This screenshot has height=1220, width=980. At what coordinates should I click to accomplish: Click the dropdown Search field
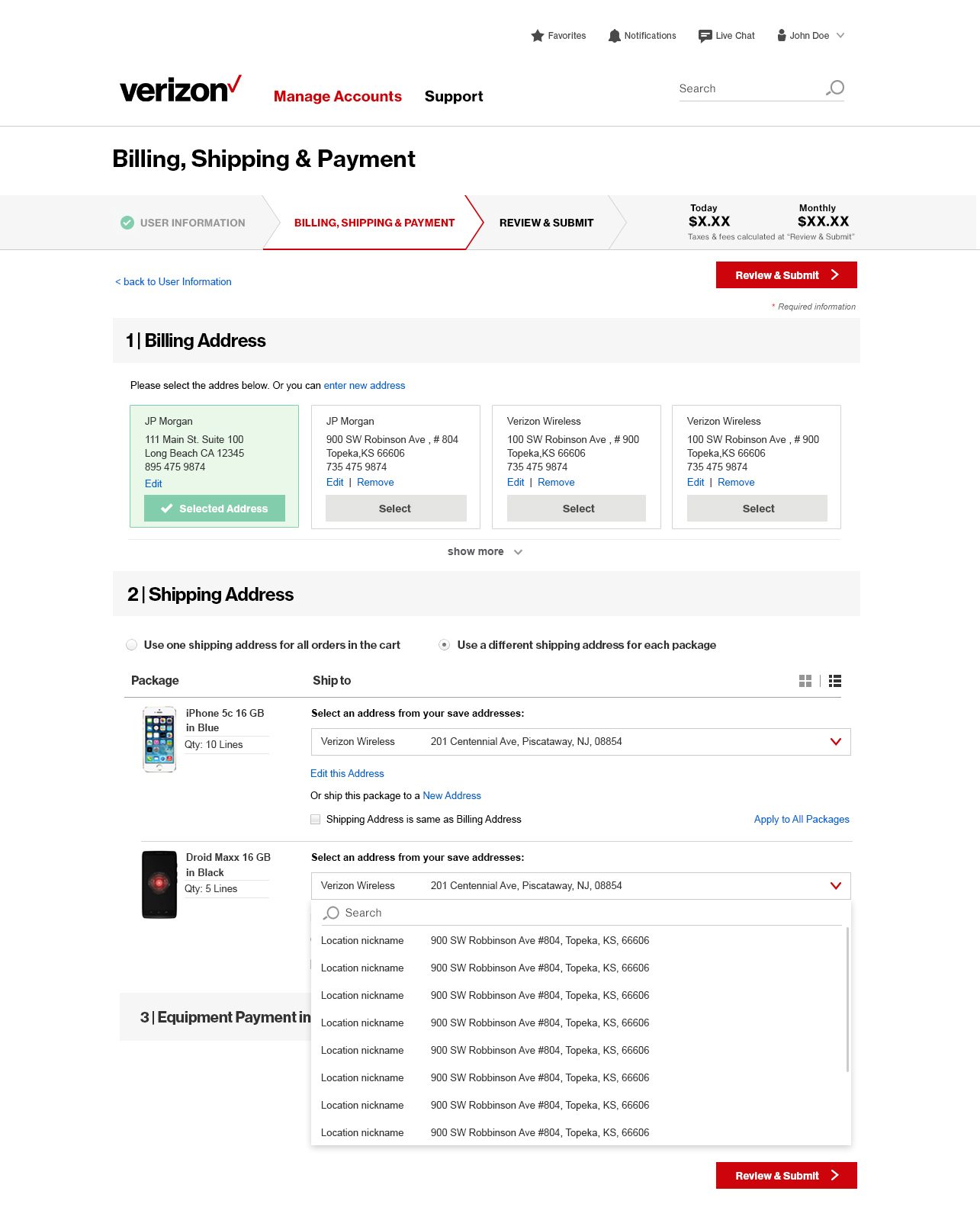pos(581,913)
